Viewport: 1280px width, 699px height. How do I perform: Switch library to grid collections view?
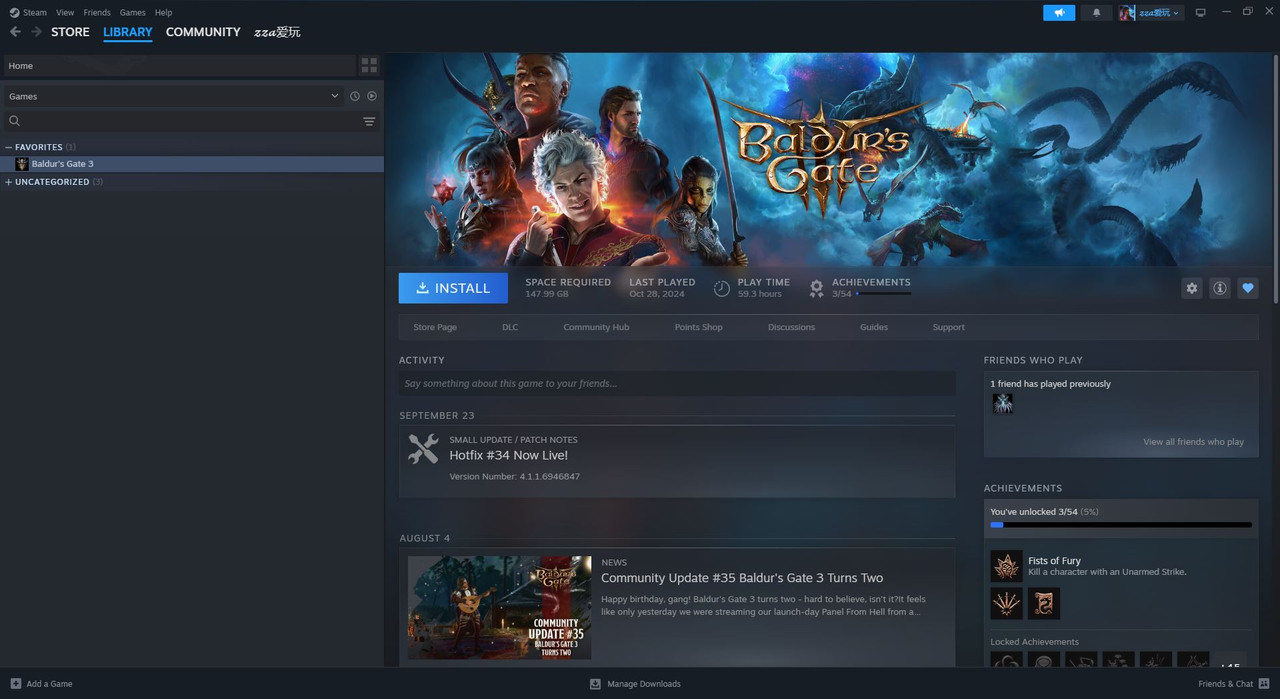point(369,65)
